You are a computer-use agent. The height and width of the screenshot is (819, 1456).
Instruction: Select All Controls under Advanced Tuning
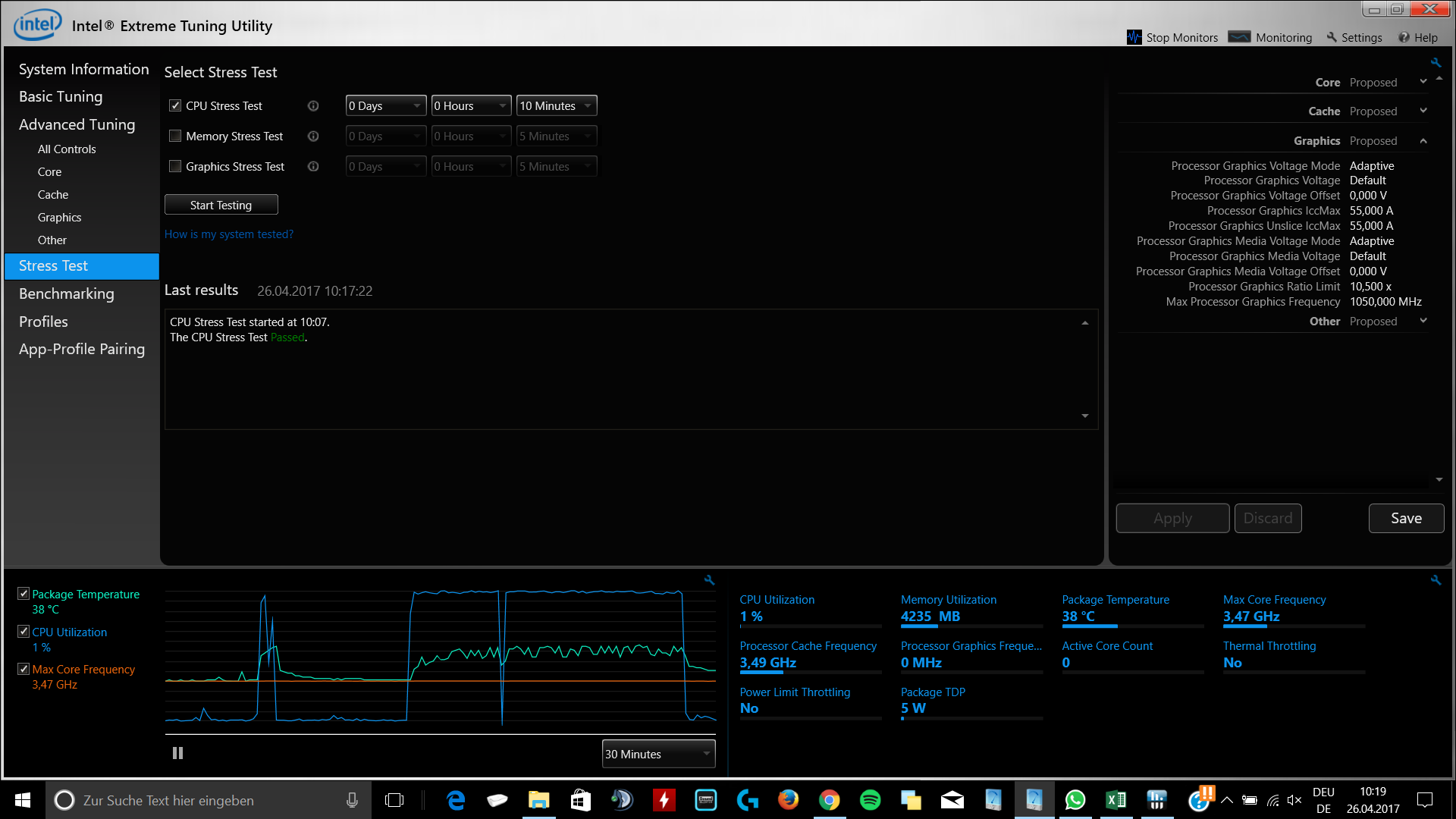pos(67,149)
